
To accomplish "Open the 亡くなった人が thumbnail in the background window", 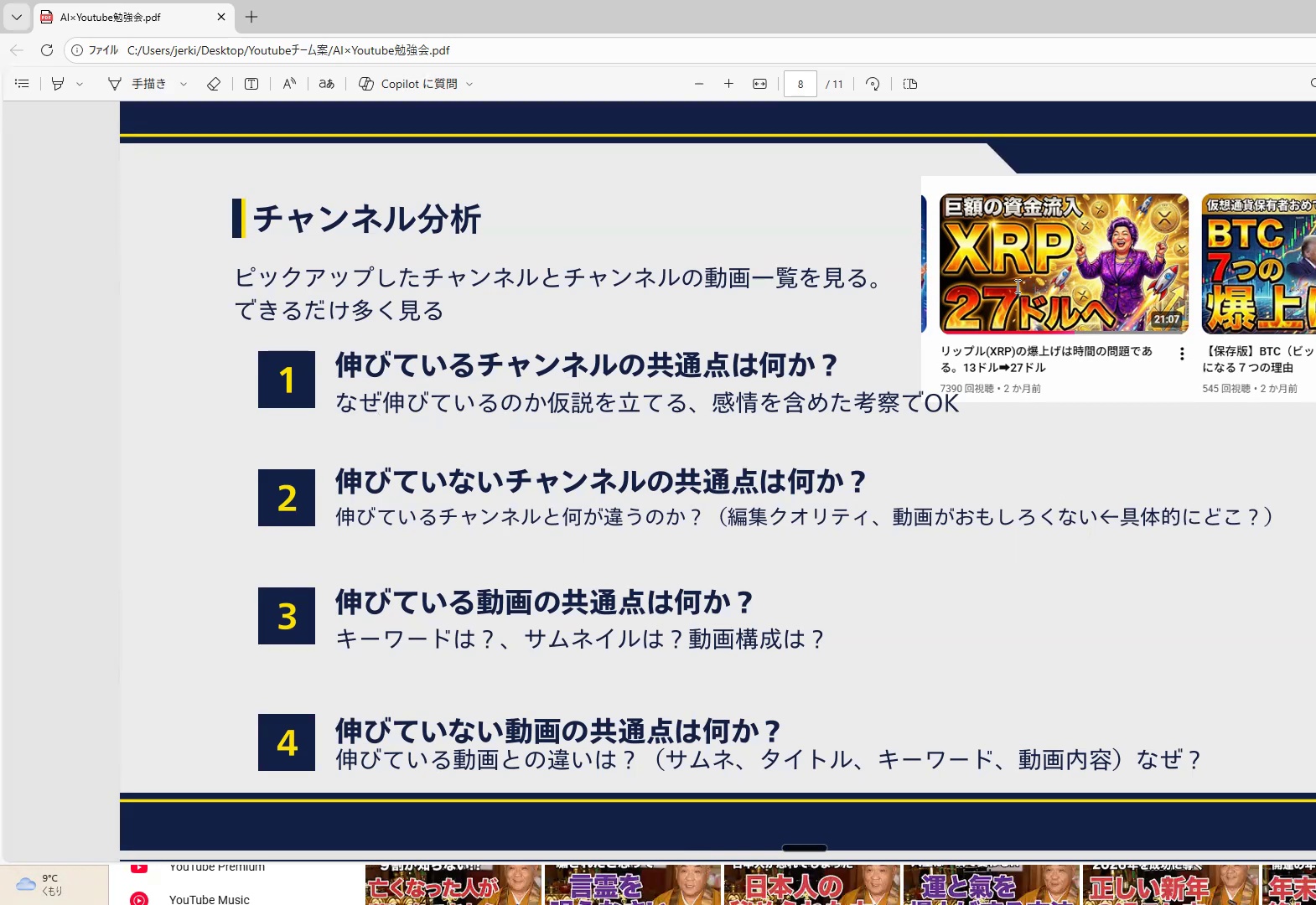I will [x=453, y=885].
